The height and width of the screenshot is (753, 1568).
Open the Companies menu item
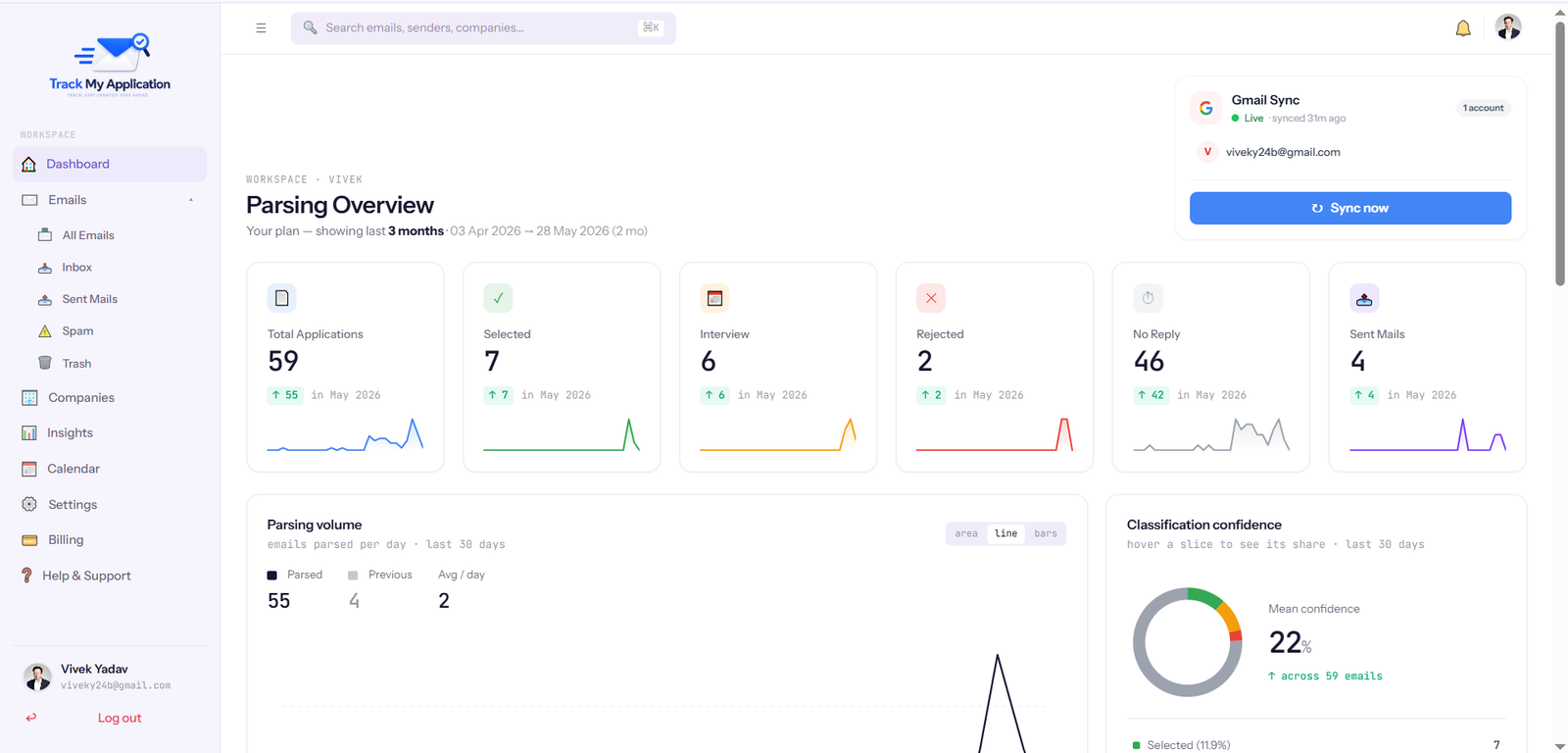(110, 398)
